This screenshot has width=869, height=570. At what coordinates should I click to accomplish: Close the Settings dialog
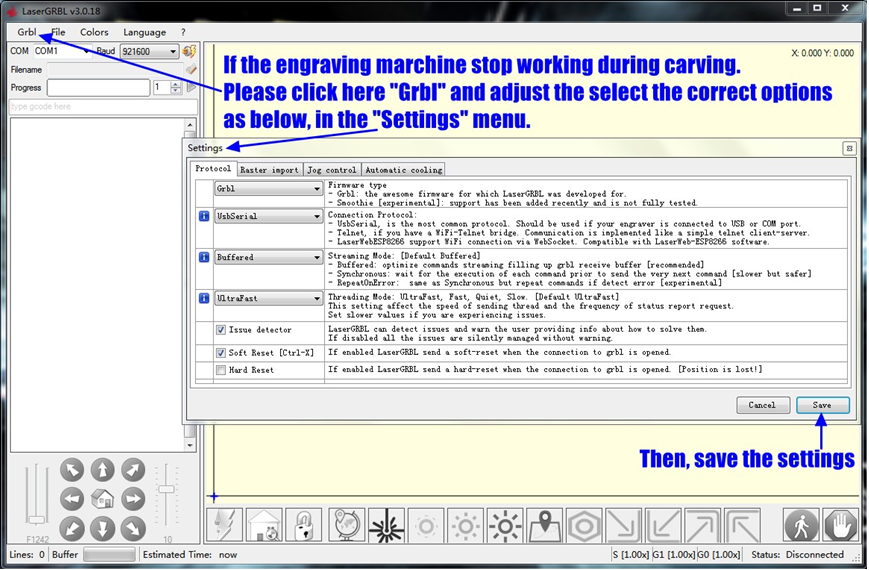849,148
